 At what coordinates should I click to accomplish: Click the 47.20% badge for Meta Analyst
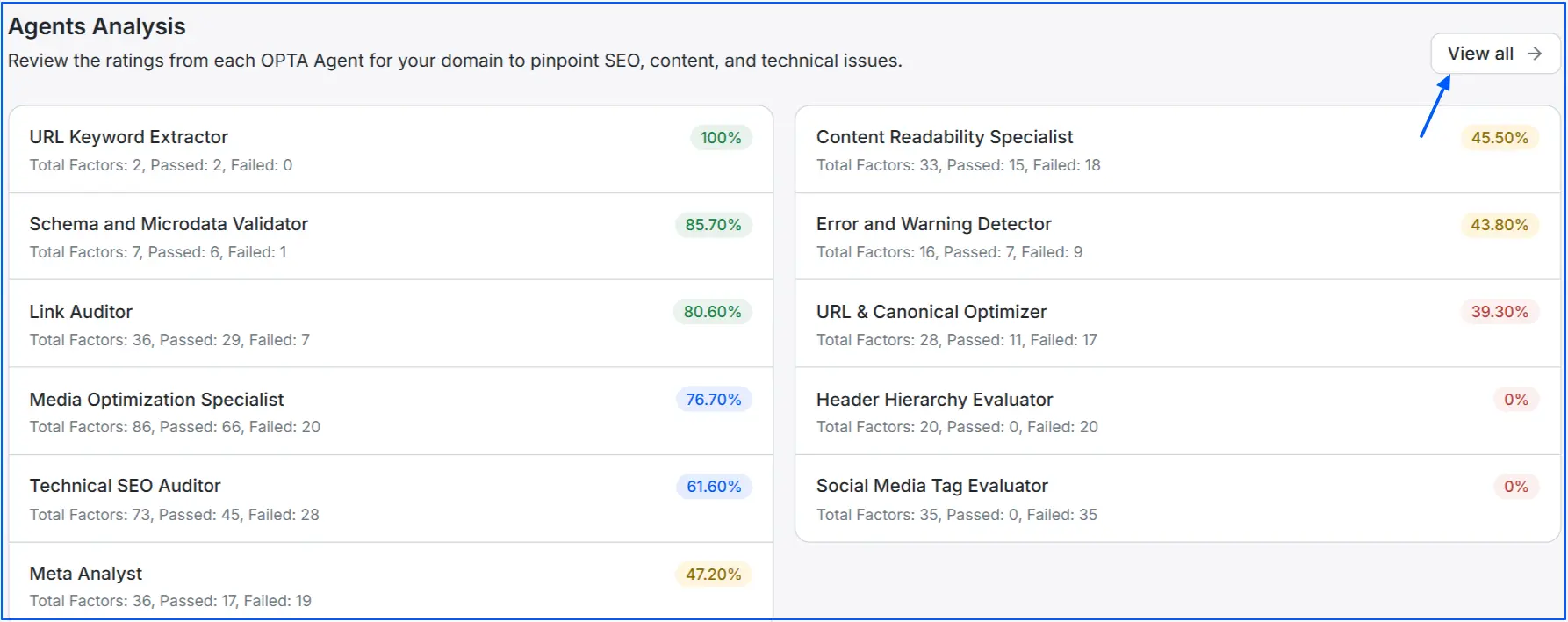[713, 574]
